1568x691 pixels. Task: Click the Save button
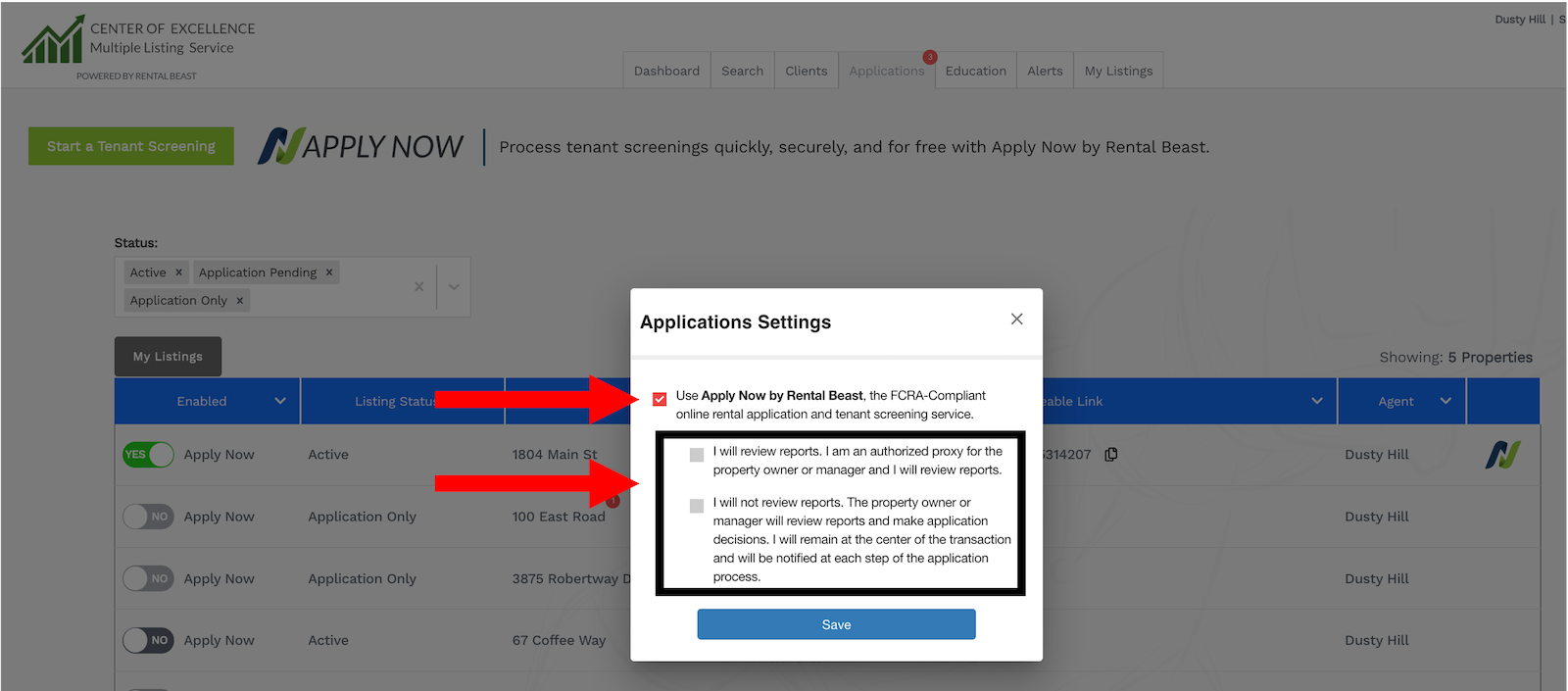pos(836,624)
